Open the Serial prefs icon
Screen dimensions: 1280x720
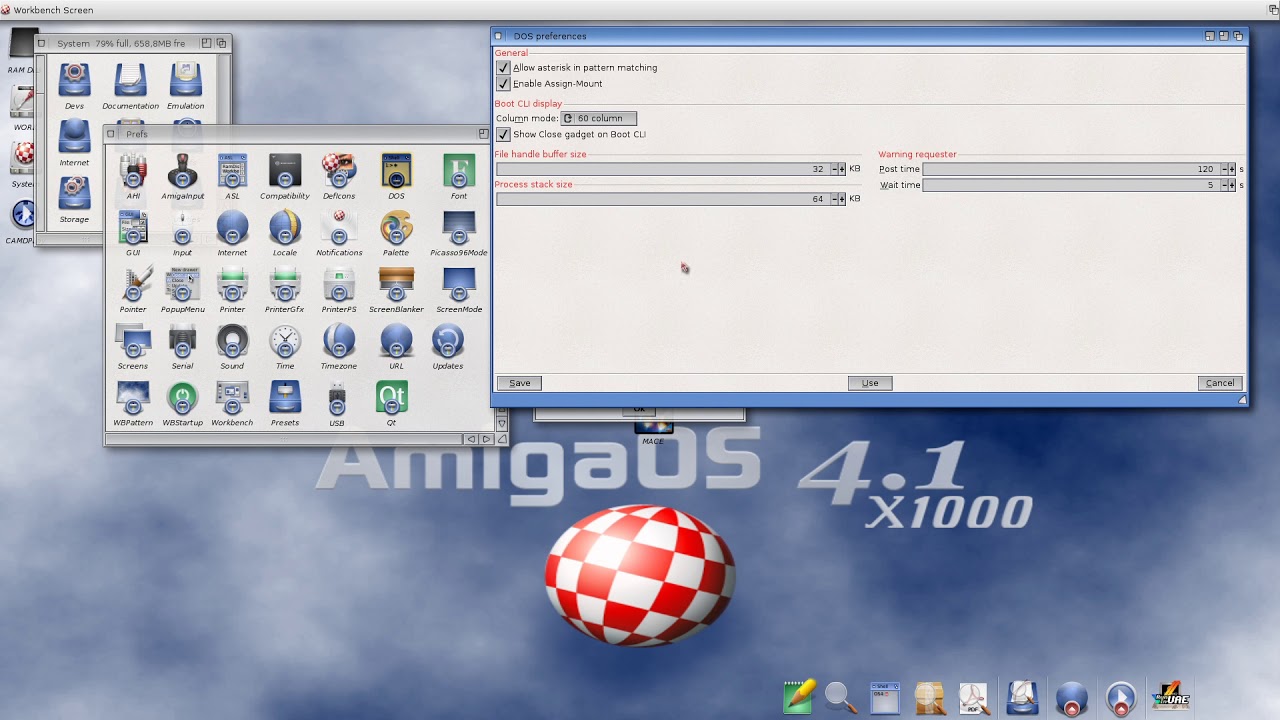click(x=182, y=342)
